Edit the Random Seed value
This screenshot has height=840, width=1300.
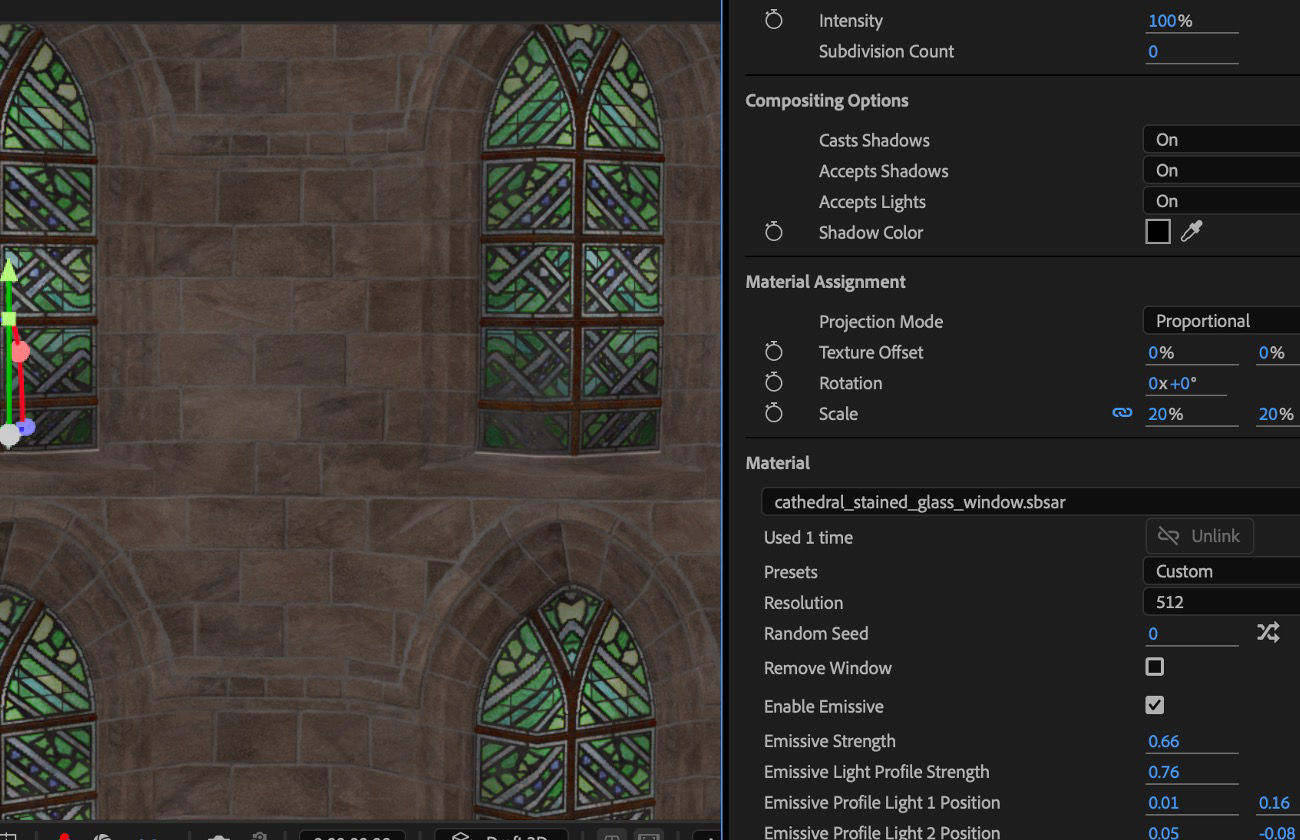coord(1153,634)
